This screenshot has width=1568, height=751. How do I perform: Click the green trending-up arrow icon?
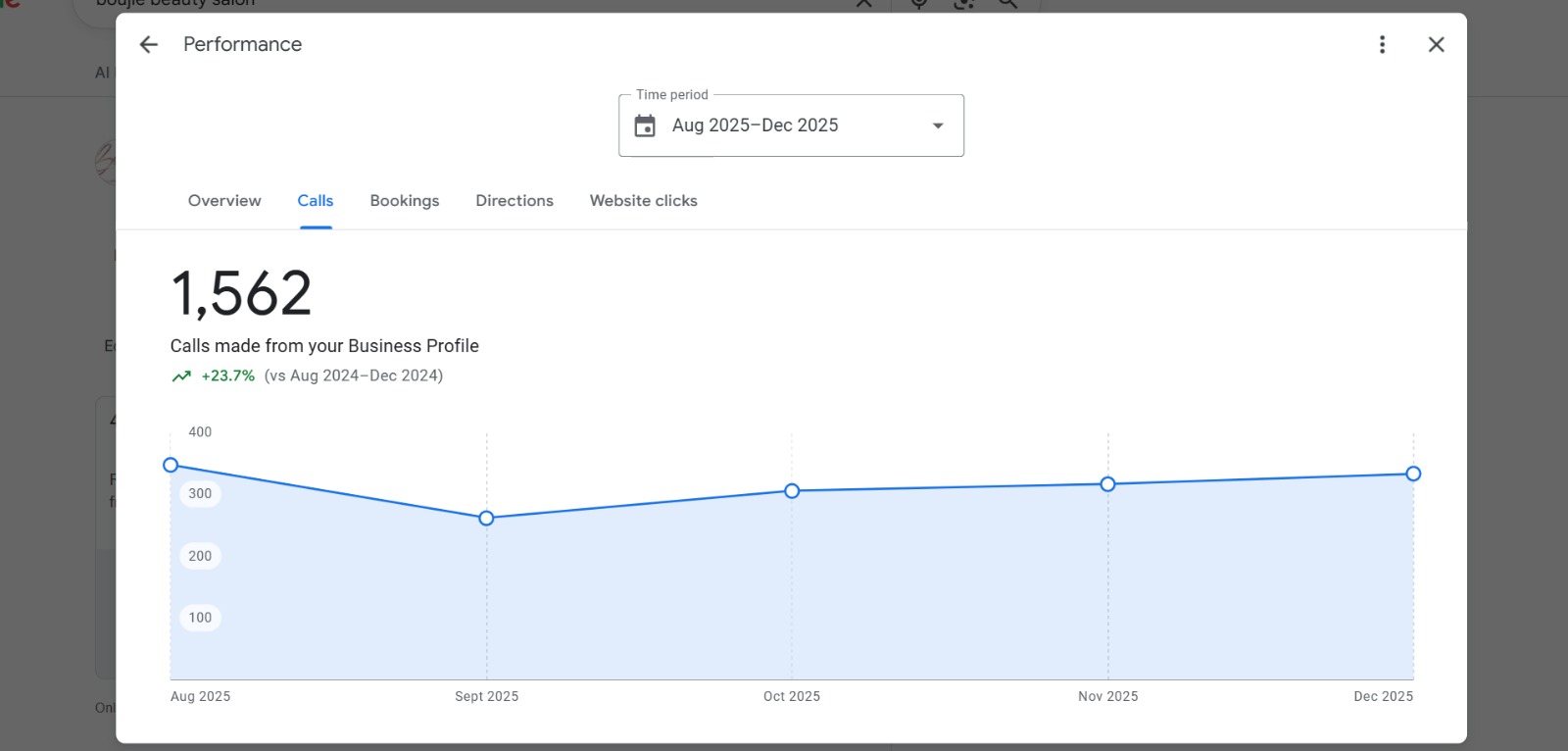181,375
